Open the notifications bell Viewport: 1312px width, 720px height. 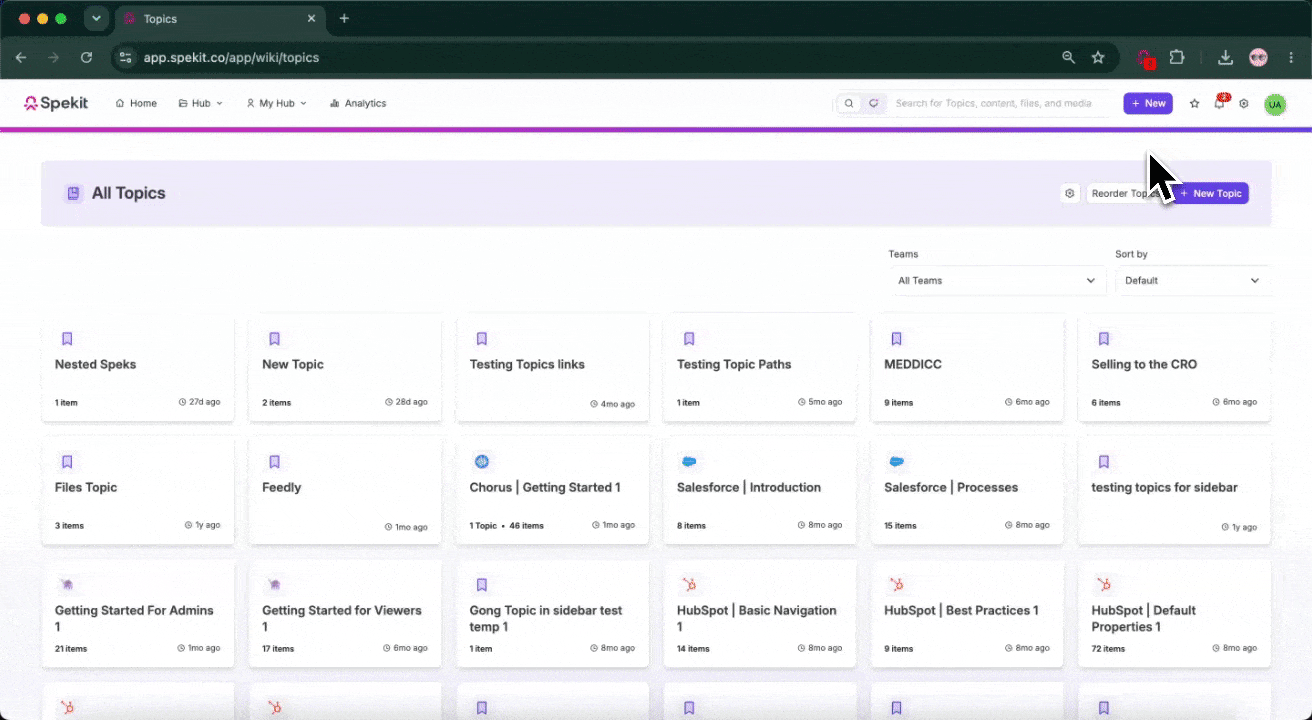[x=1219, y=103]
